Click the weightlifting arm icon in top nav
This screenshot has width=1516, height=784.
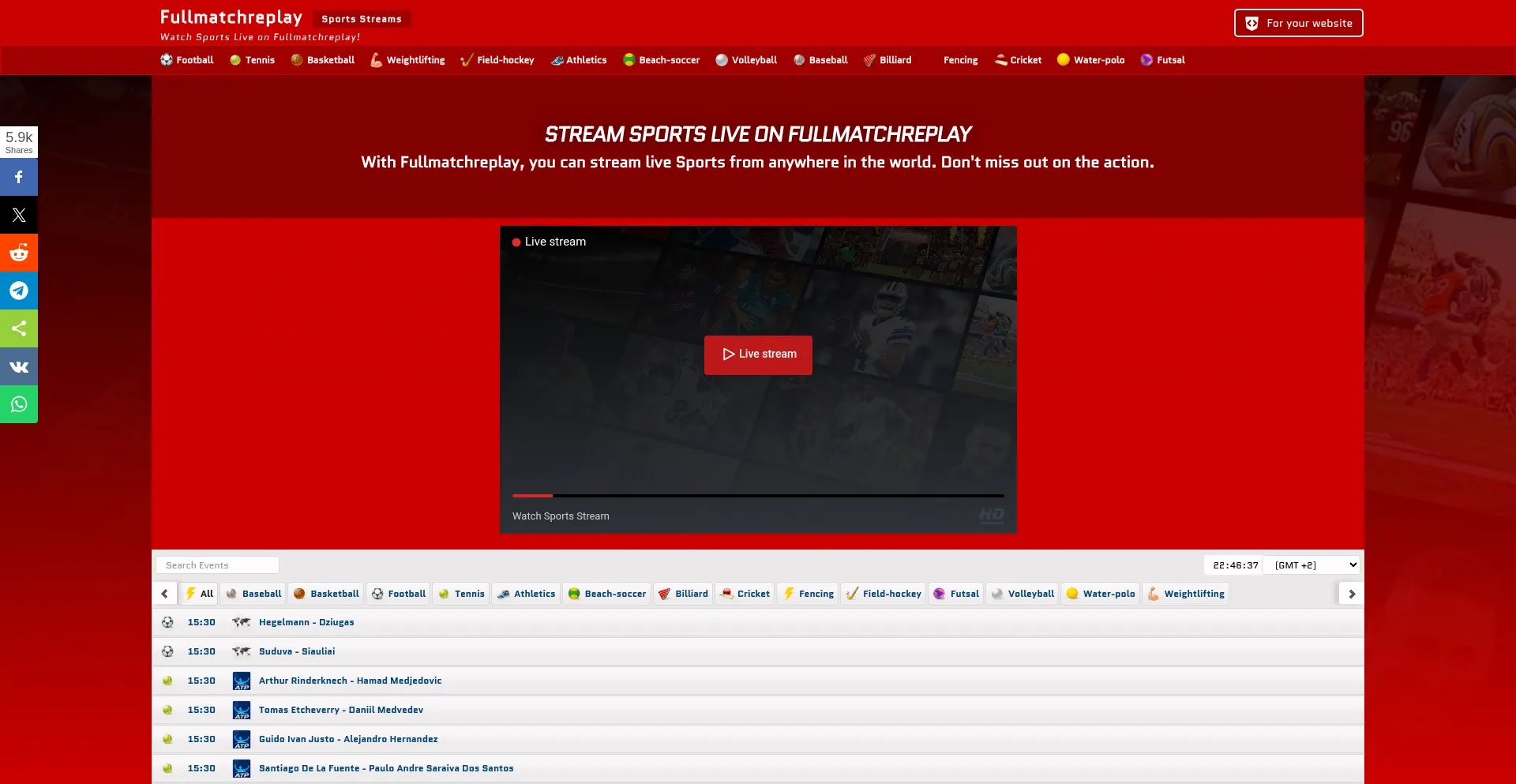point(376,60)
